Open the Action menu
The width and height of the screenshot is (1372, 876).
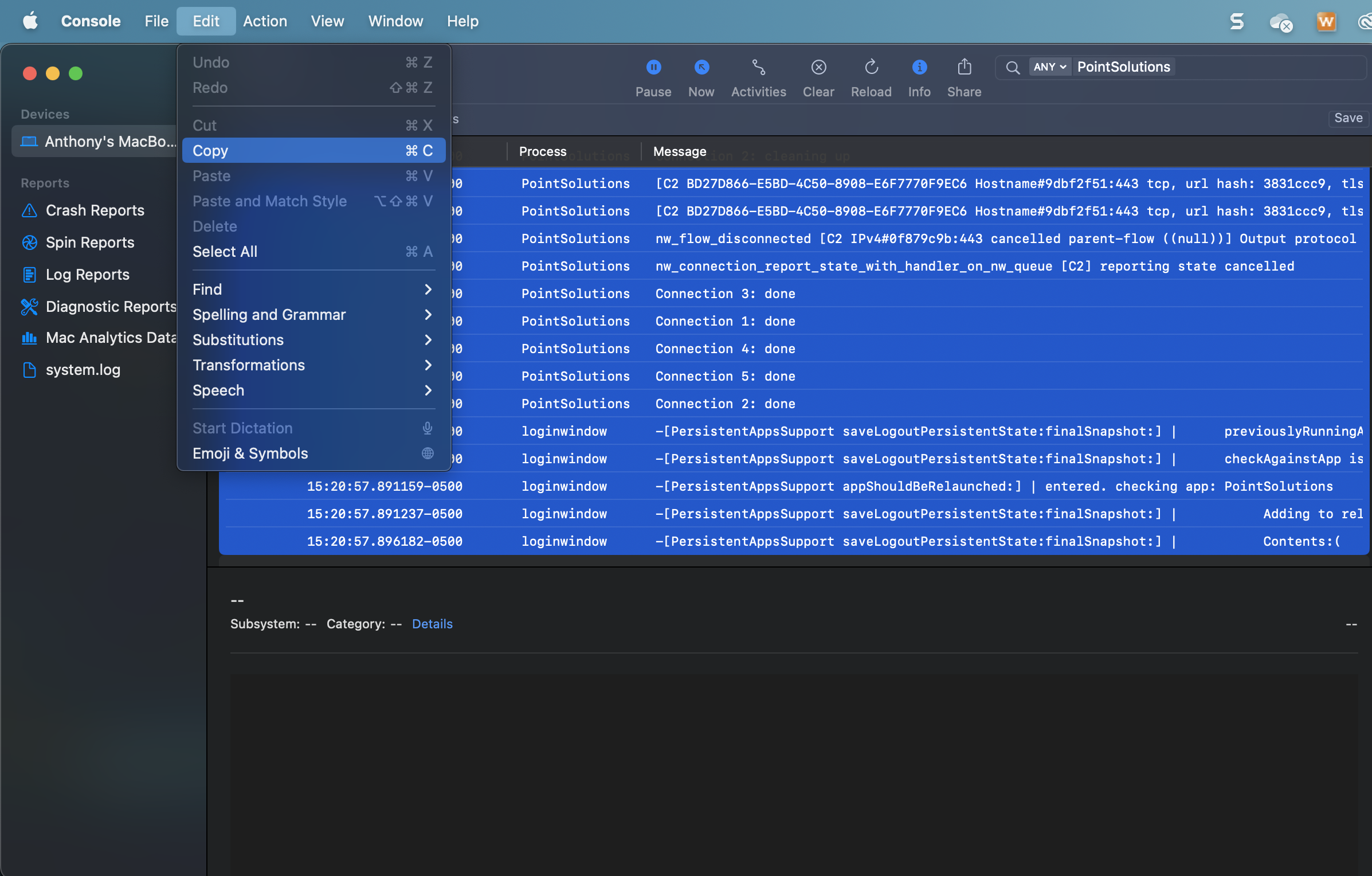coord(265,21)
